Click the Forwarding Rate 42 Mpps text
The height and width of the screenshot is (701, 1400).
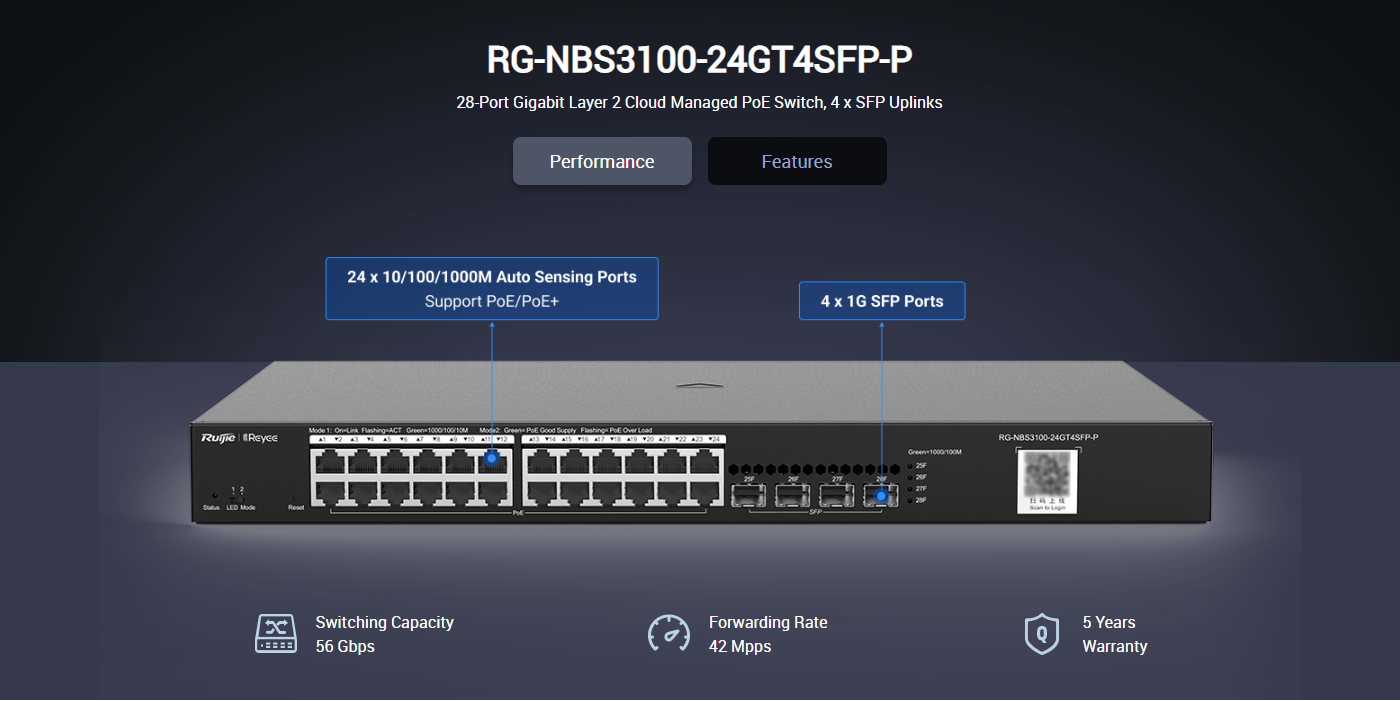pos(768,634)
